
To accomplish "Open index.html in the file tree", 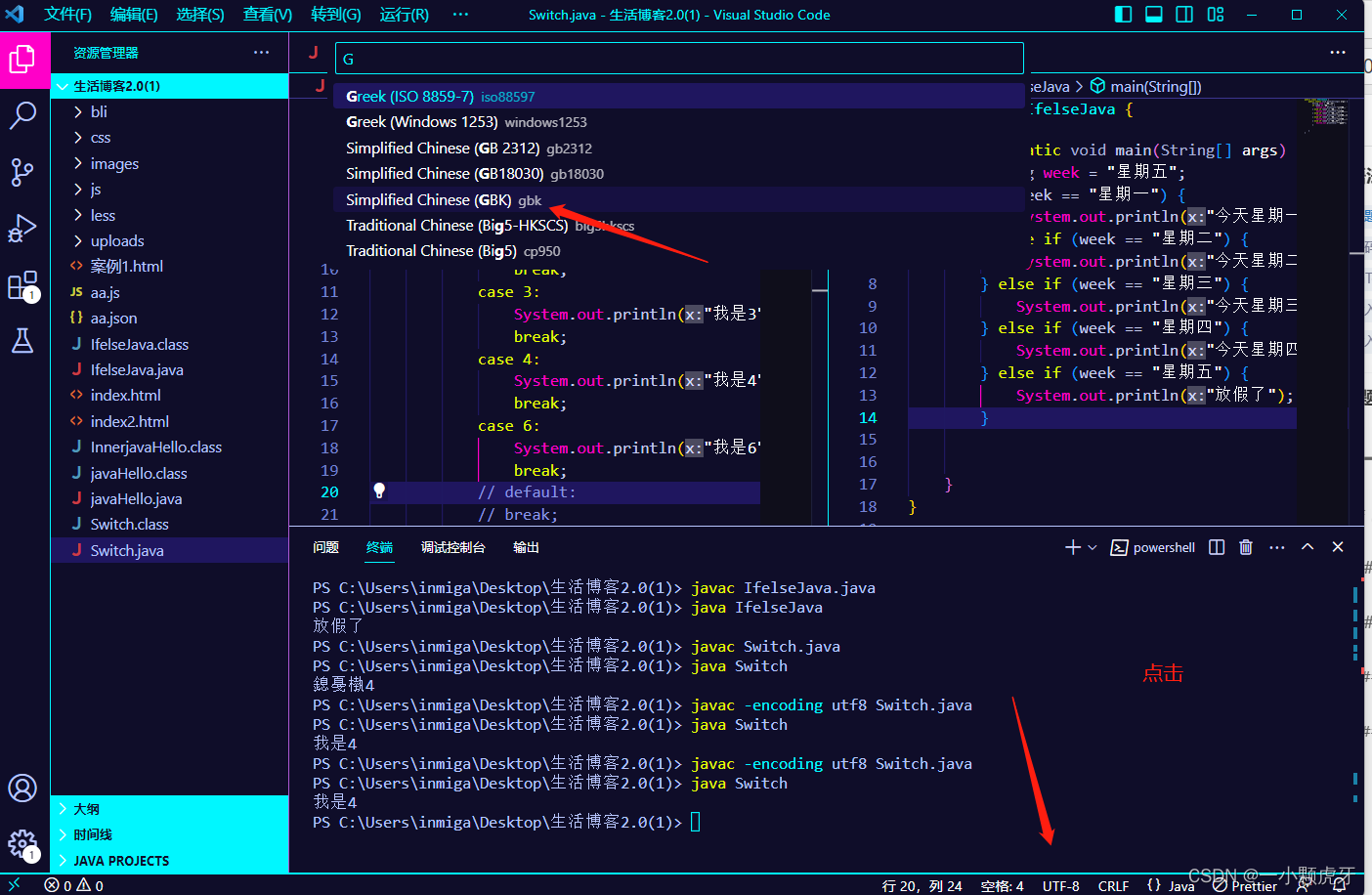I will coord(169,395).
